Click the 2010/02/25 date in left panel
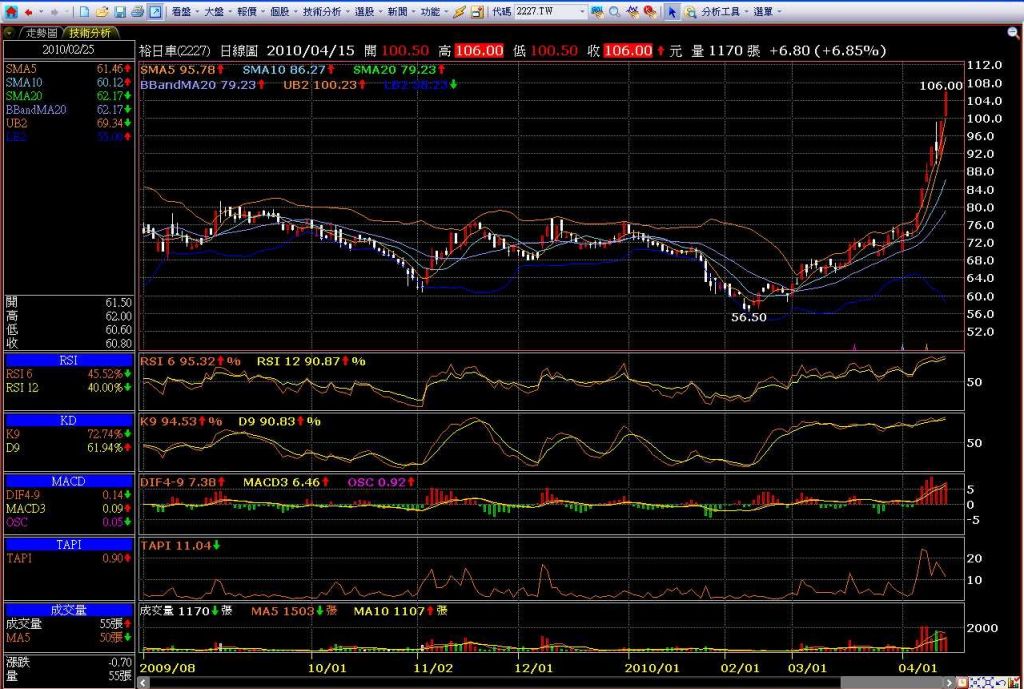The width and height of the screenshot is (1024, 689). [69, 50]
